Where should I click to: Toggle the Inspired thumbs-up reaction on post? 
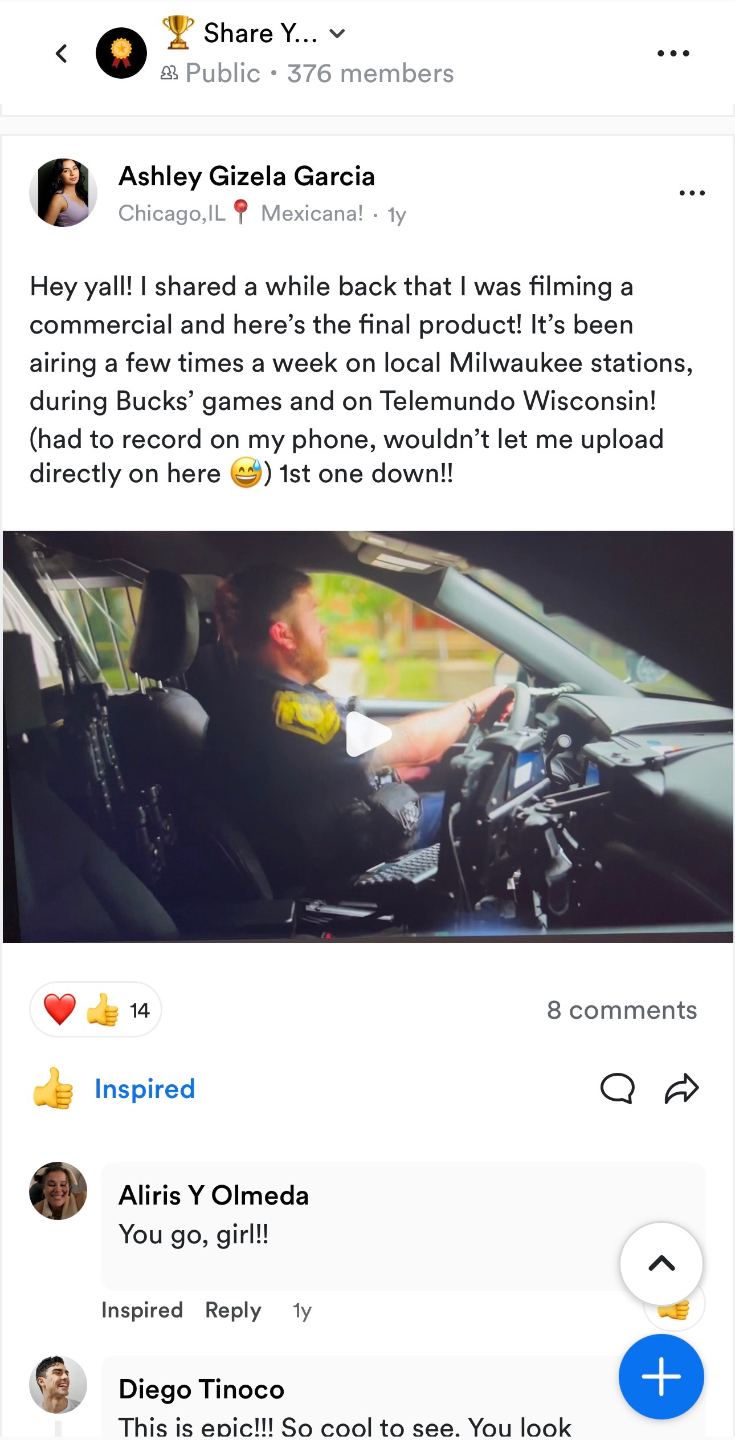click(x=114, y=1089)
